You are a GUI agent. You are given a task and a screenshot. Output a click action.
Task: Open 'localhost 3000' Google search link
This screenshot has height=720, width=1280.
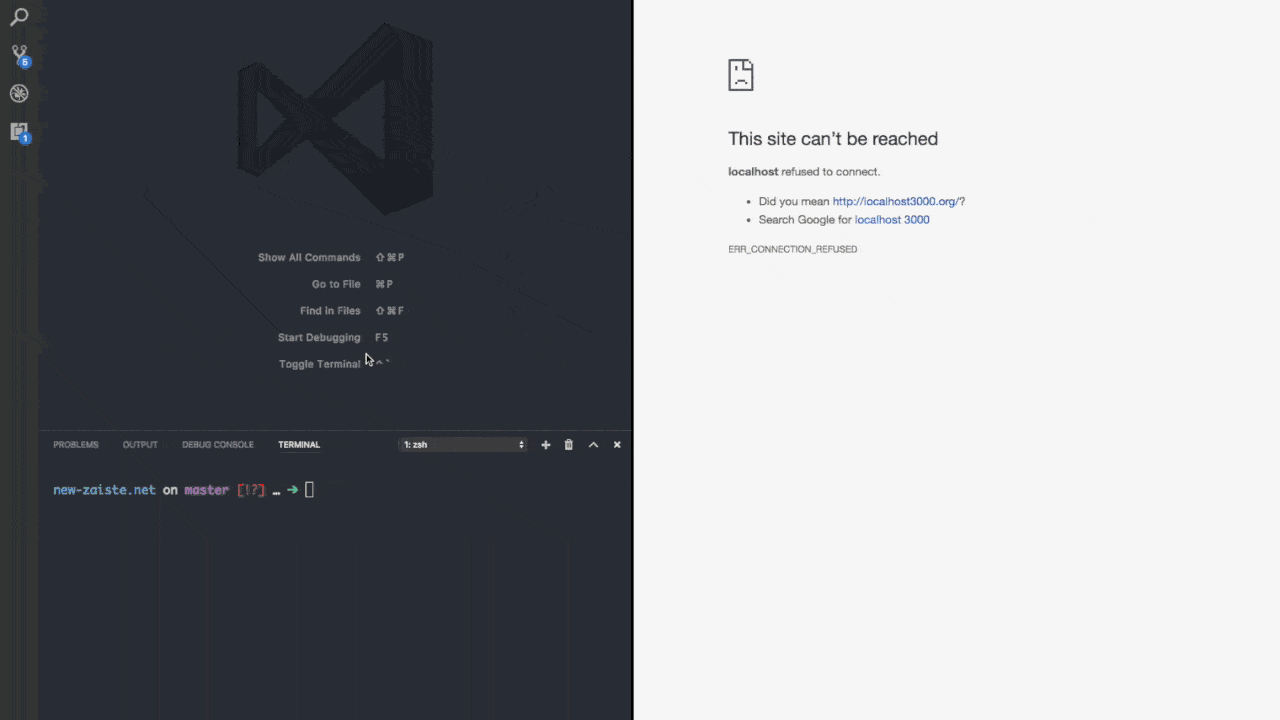pyautogui.click(x=892, y=220)
